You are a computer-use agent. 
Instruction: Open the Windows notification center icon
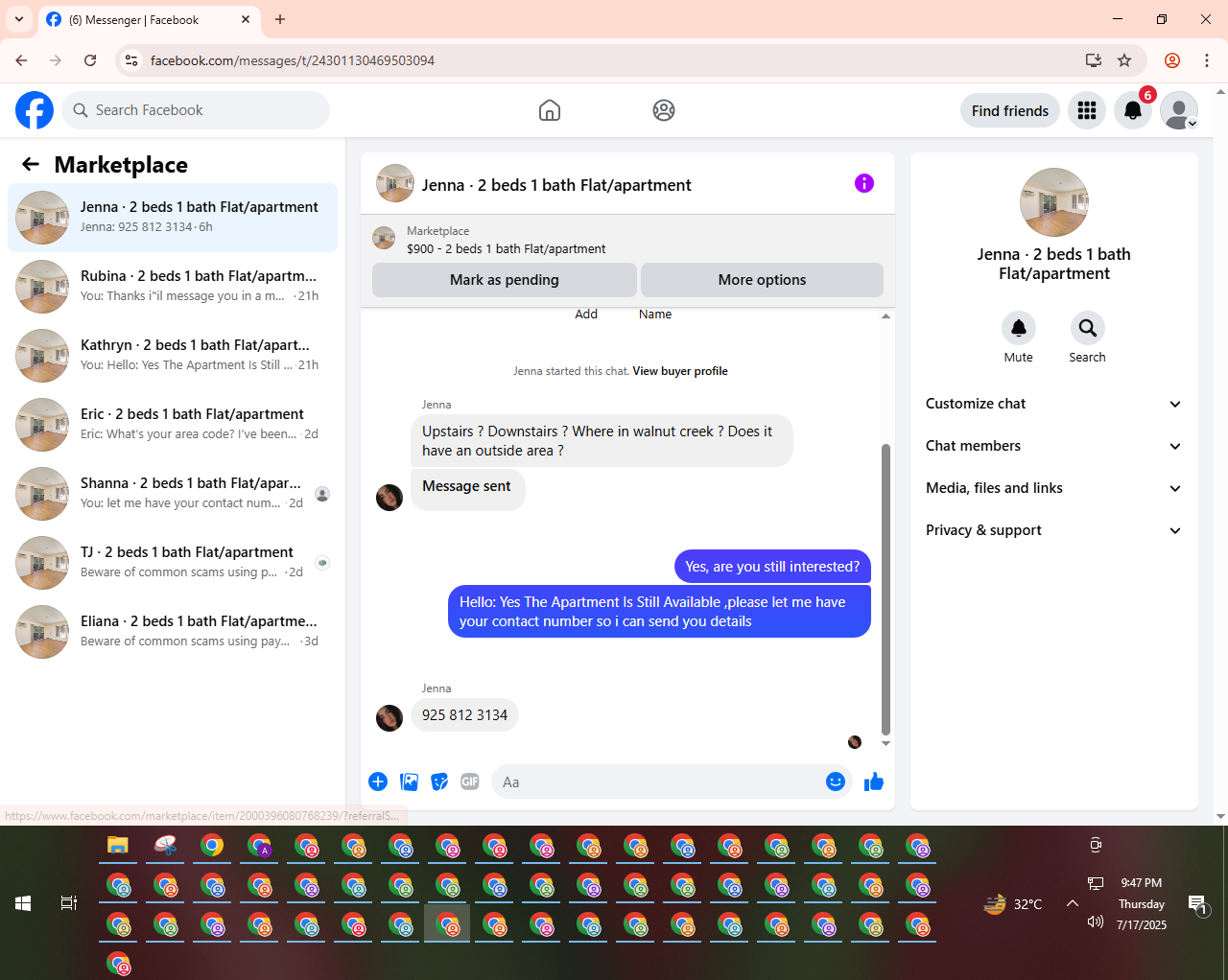click(1198, 903)
